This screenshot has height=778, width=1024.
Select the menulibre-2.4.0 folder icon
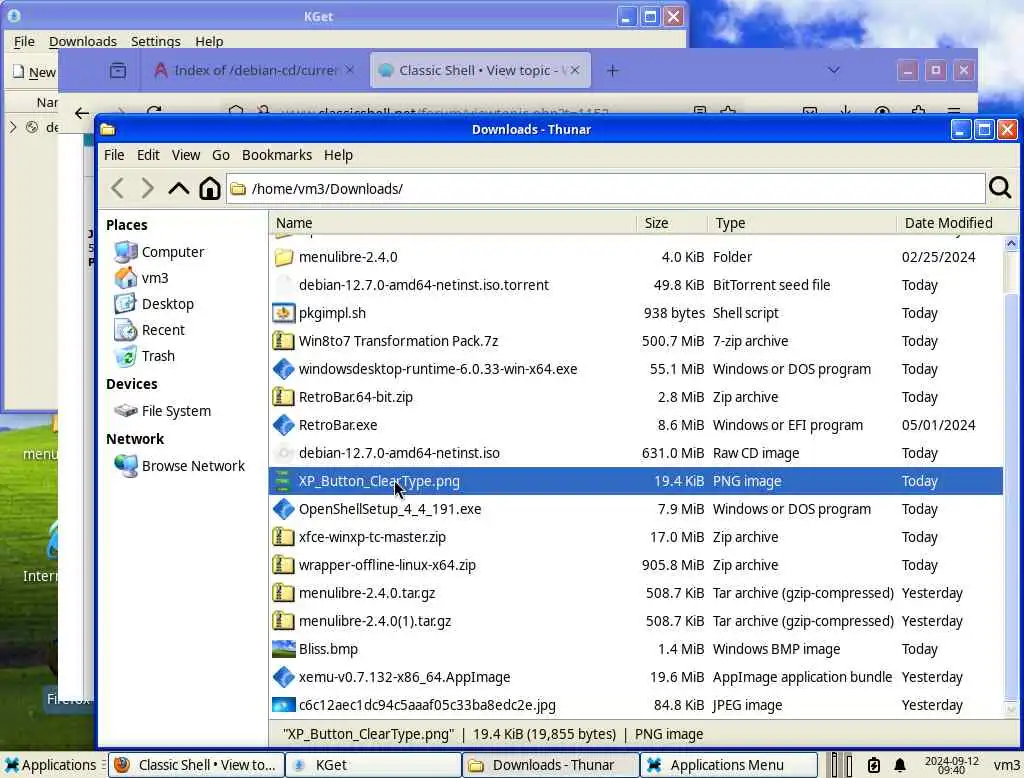[283, 257]
